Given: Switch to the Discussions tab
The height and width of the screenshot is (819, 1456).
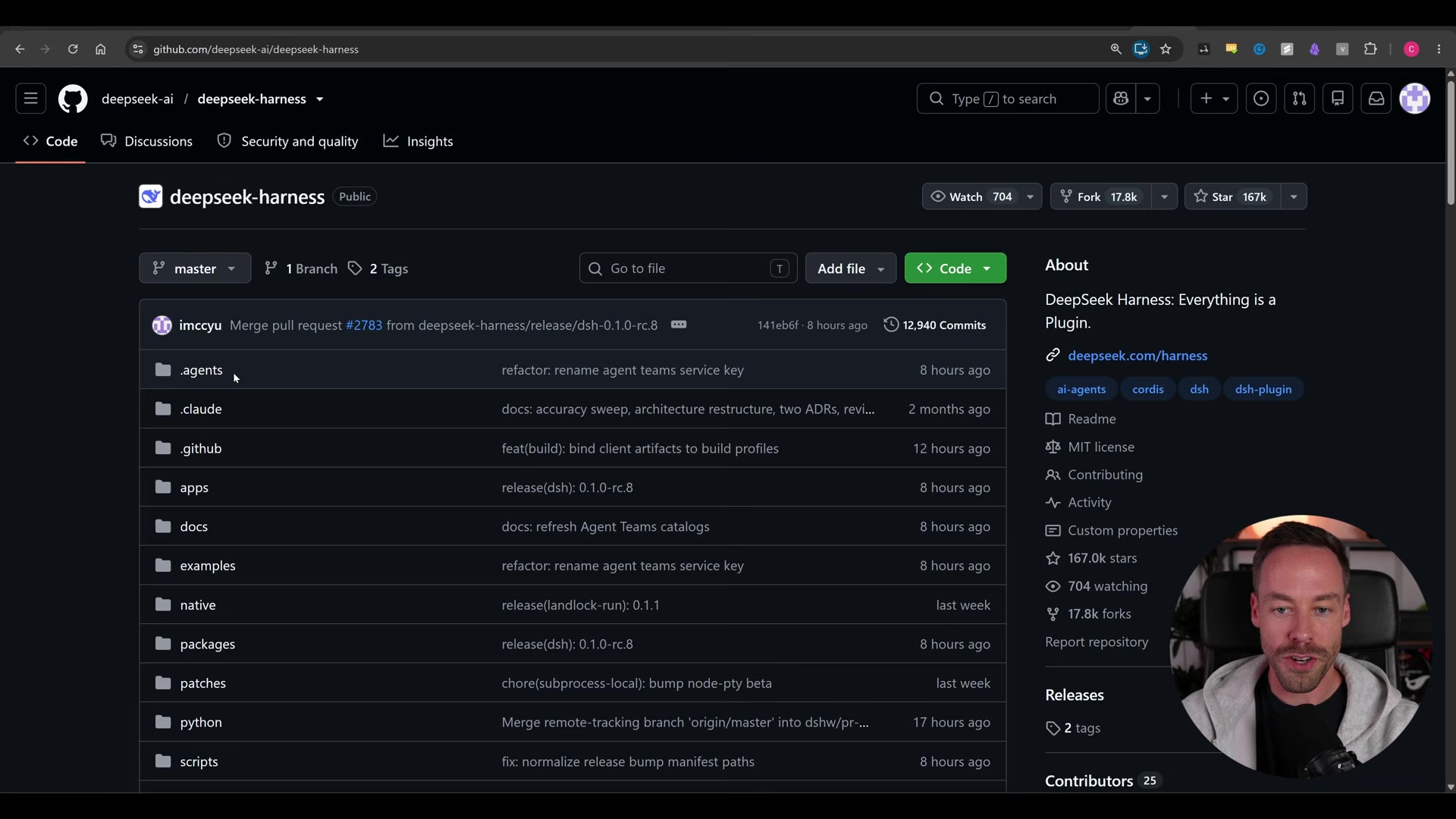Looking at the screenshot, I should point(147,141).
